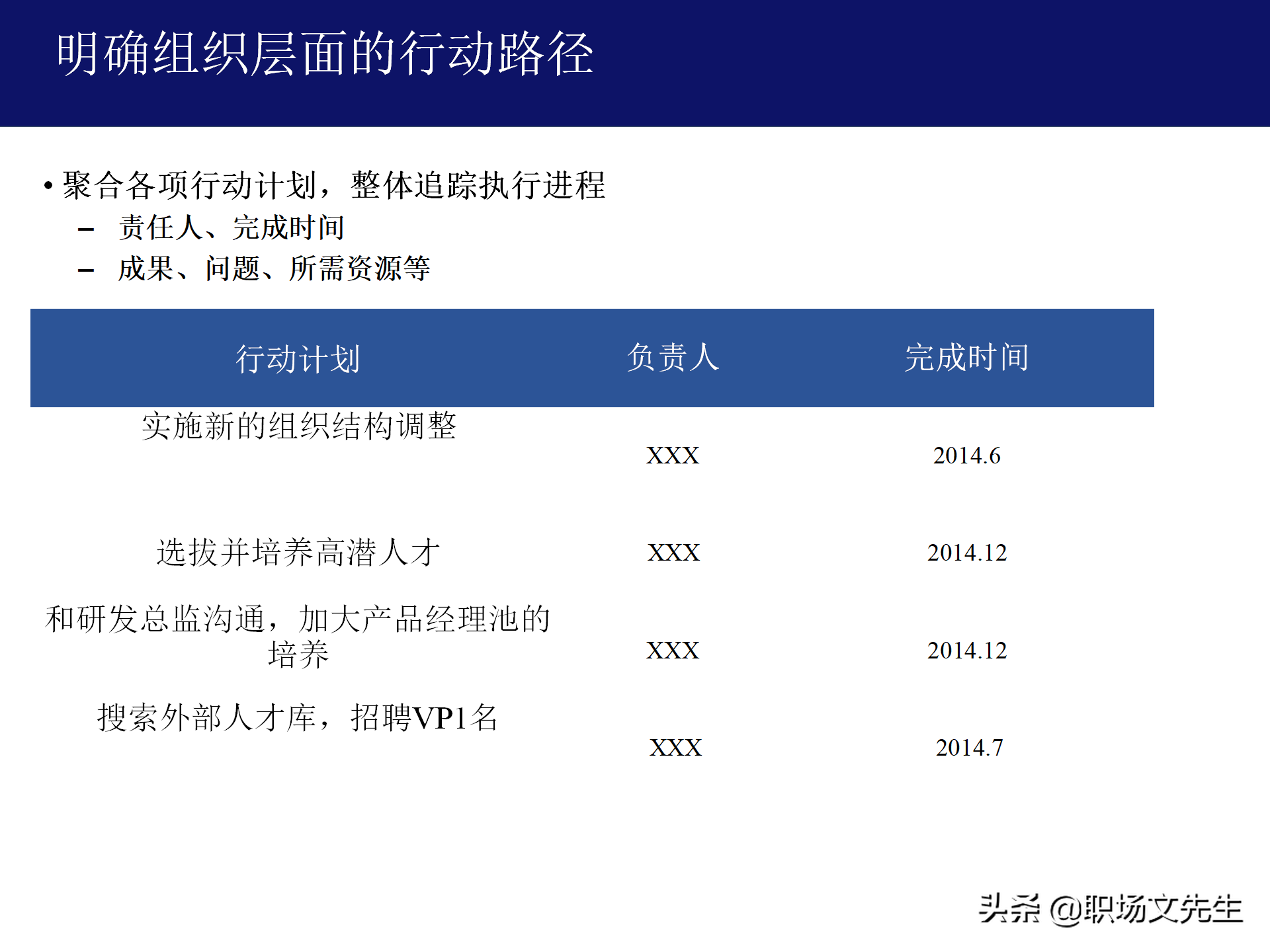Screen dimensions: 1270x952
Task: Select the table header 行动计划
Action: (298, 359)
